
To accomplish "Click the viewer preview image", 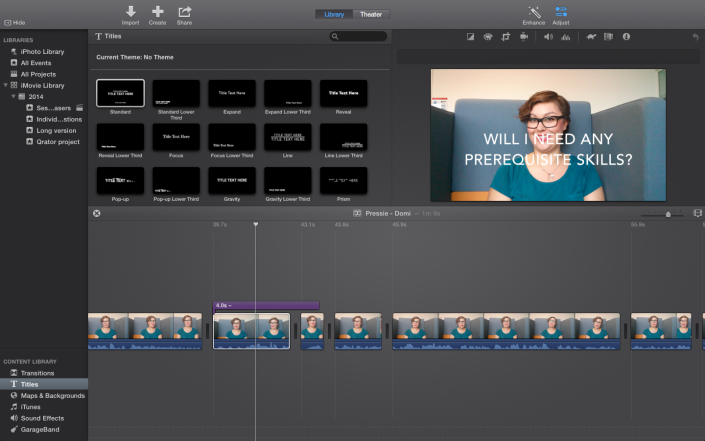I will [x=548, y=135].
